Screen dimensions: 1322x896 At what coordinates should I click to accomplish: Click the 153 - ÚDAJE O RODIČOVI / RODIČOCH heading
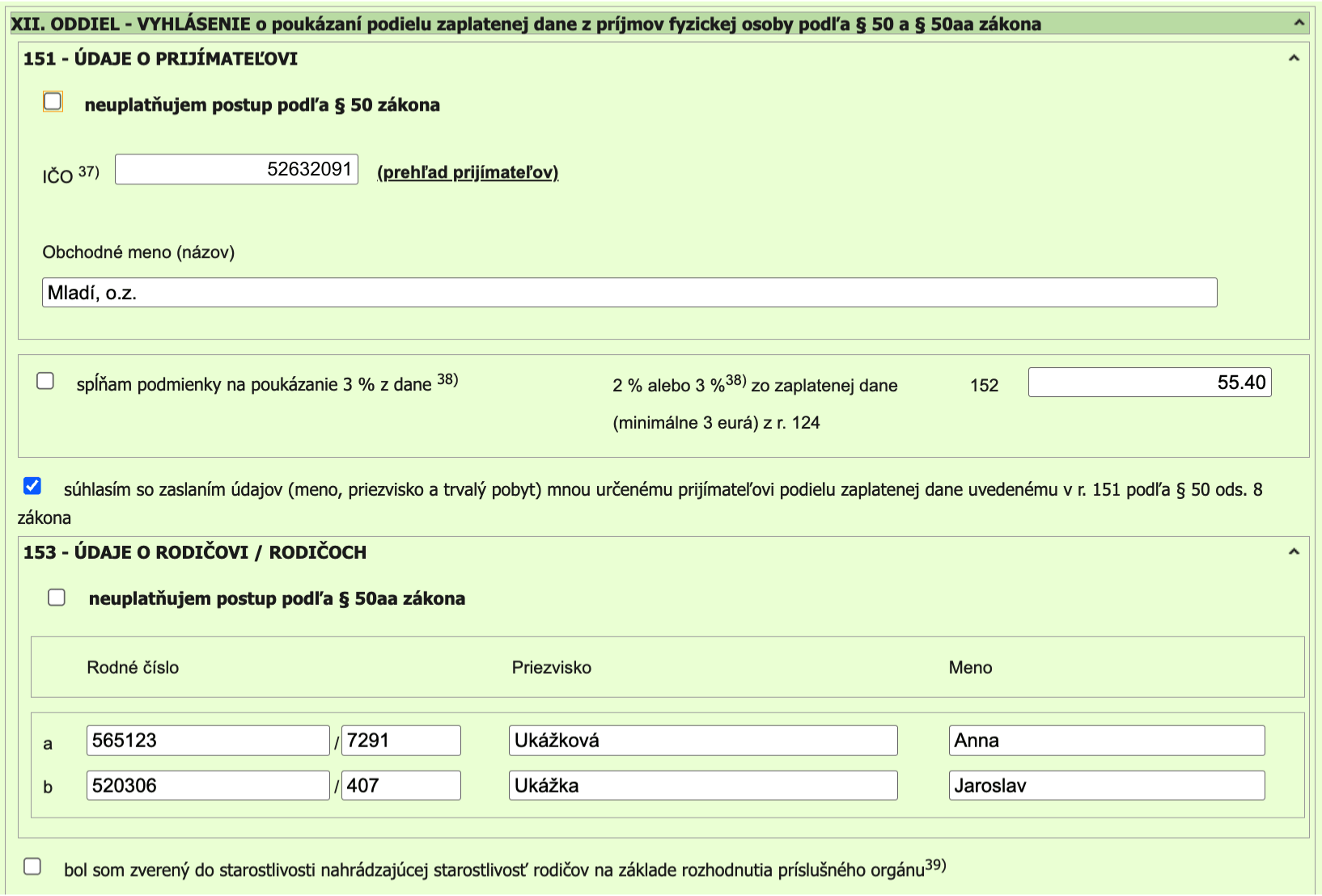tap(195, 552)
